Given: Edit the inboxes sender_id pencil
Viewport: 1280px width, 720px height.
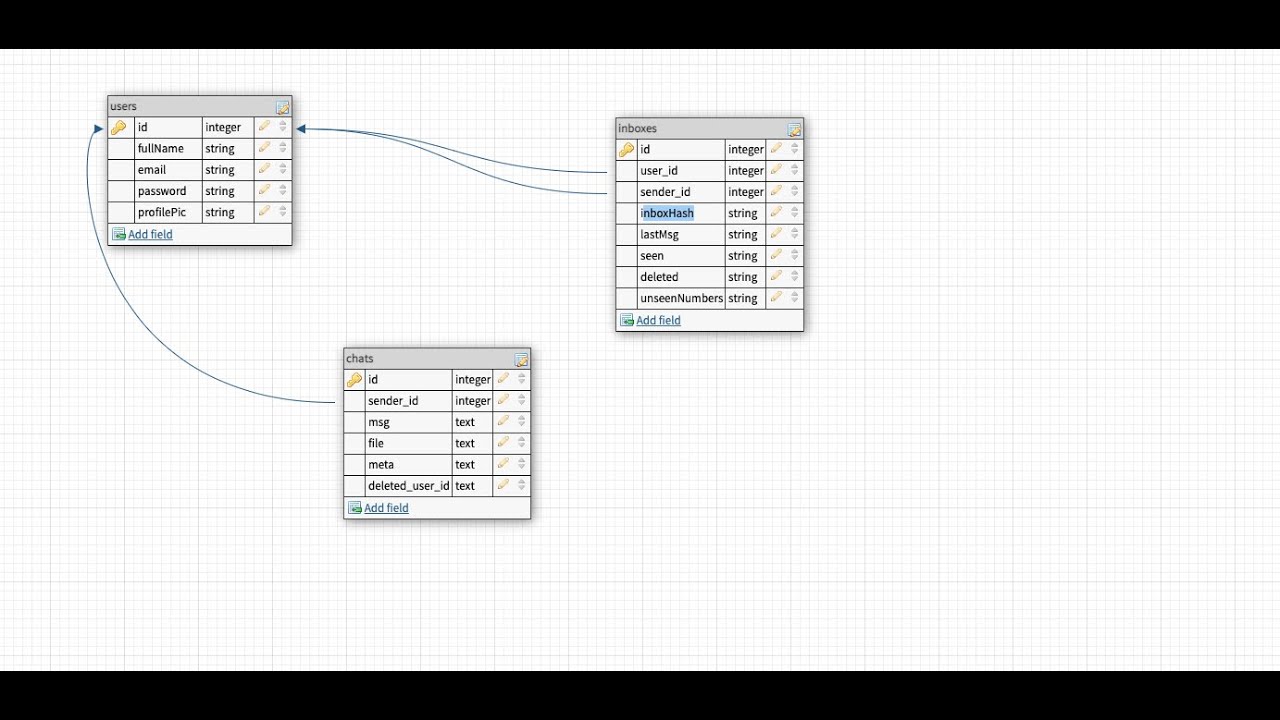Looking at the screenshot, I should tap(776, 191).
